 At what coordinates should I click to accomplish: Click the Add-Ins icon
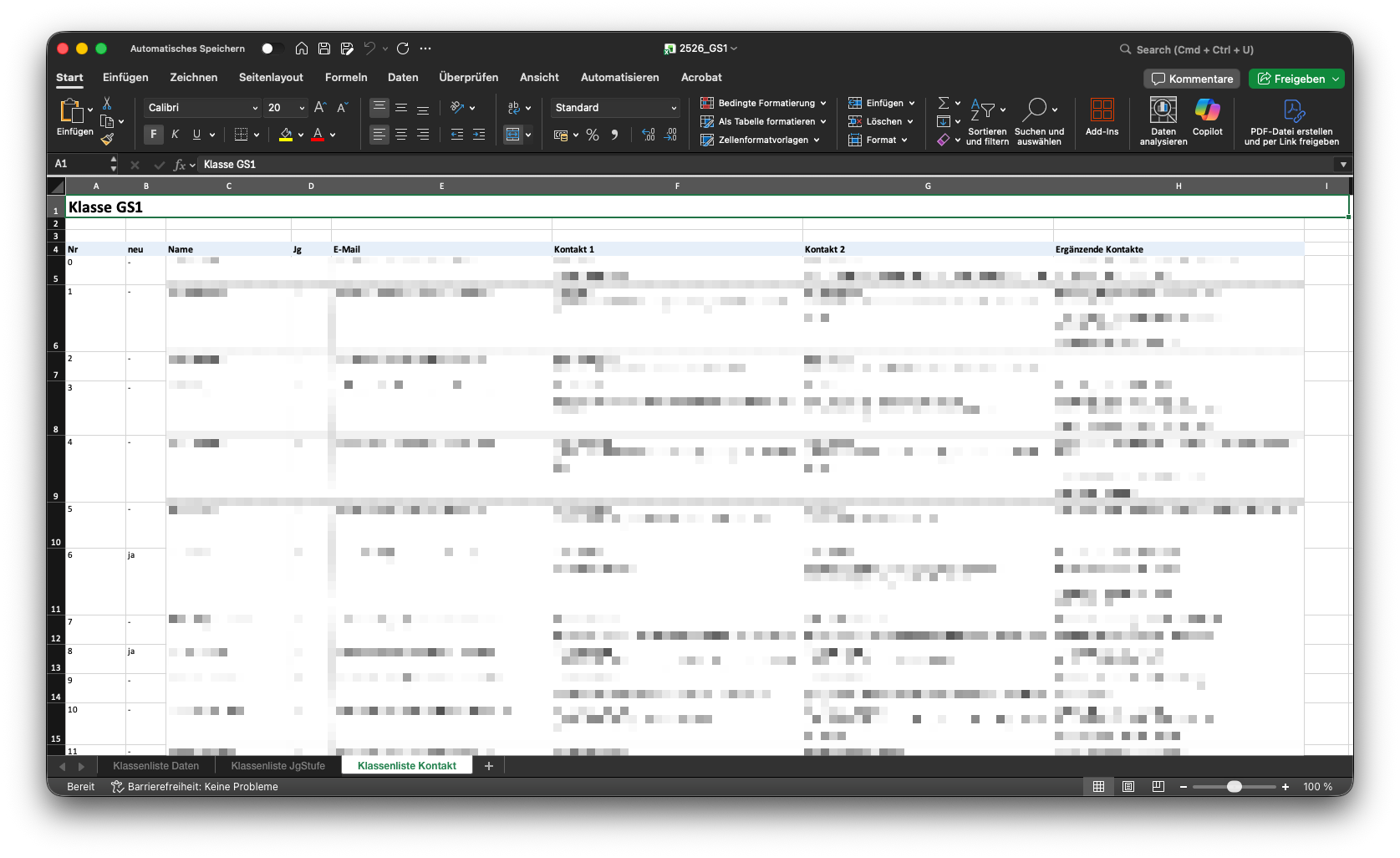click(1102, 111)
